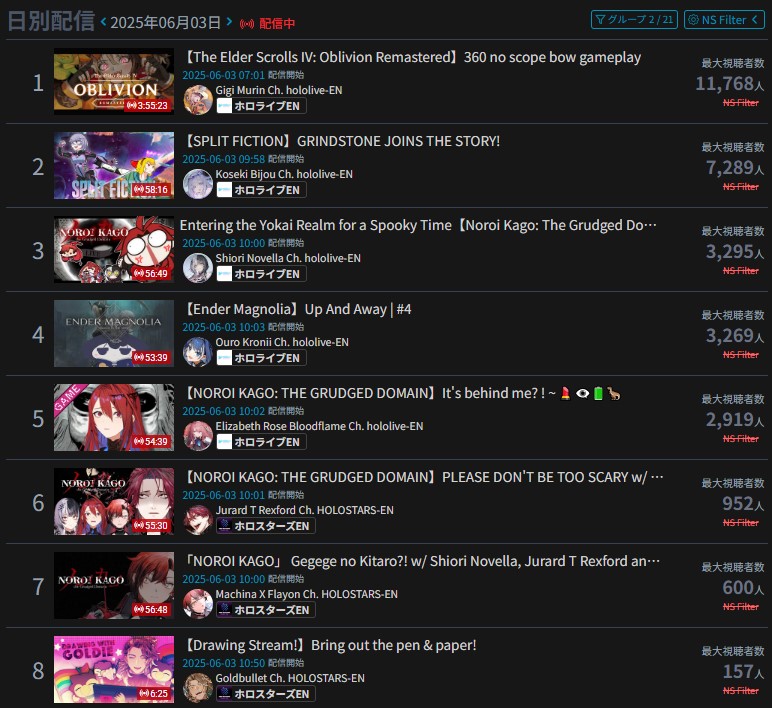Open Elizabeth Rose Bloodflame channel avatar
The image size is (772, 708).
(198, 436)
